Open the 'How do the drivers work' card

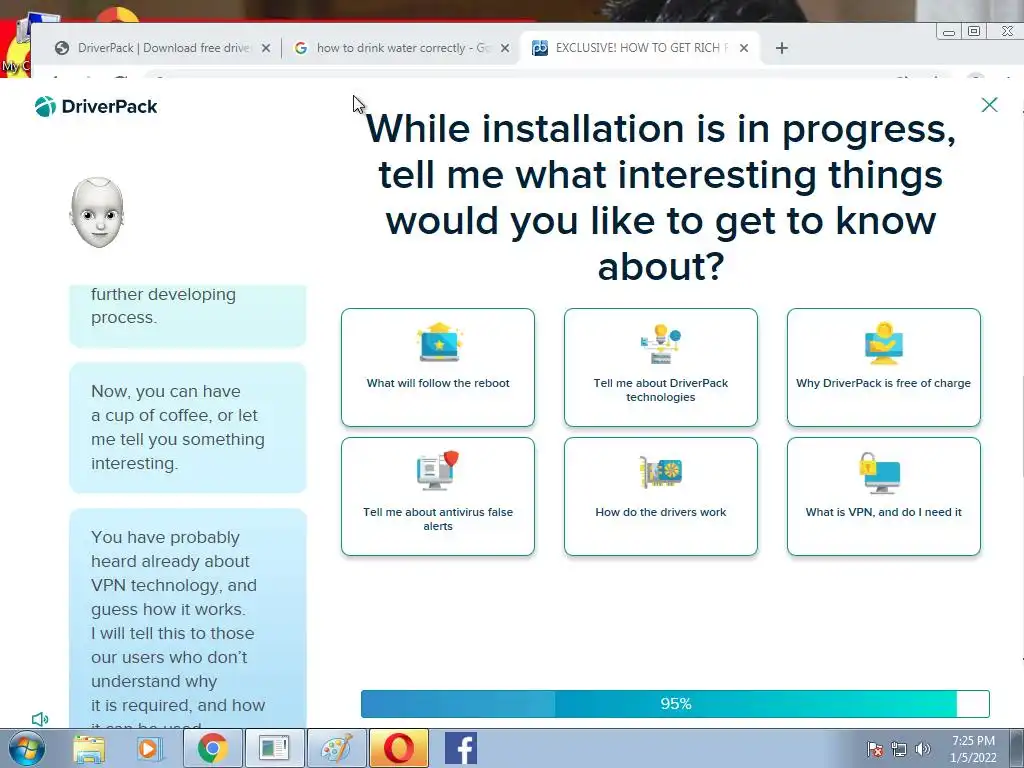click(x=660, y=496)
